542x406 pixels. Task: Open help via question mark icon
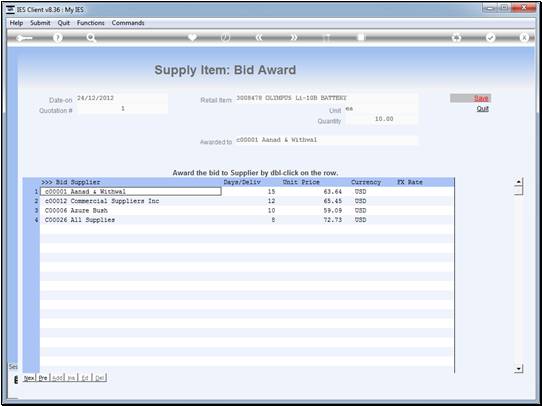pyautogui.click(x=58, y=38)
